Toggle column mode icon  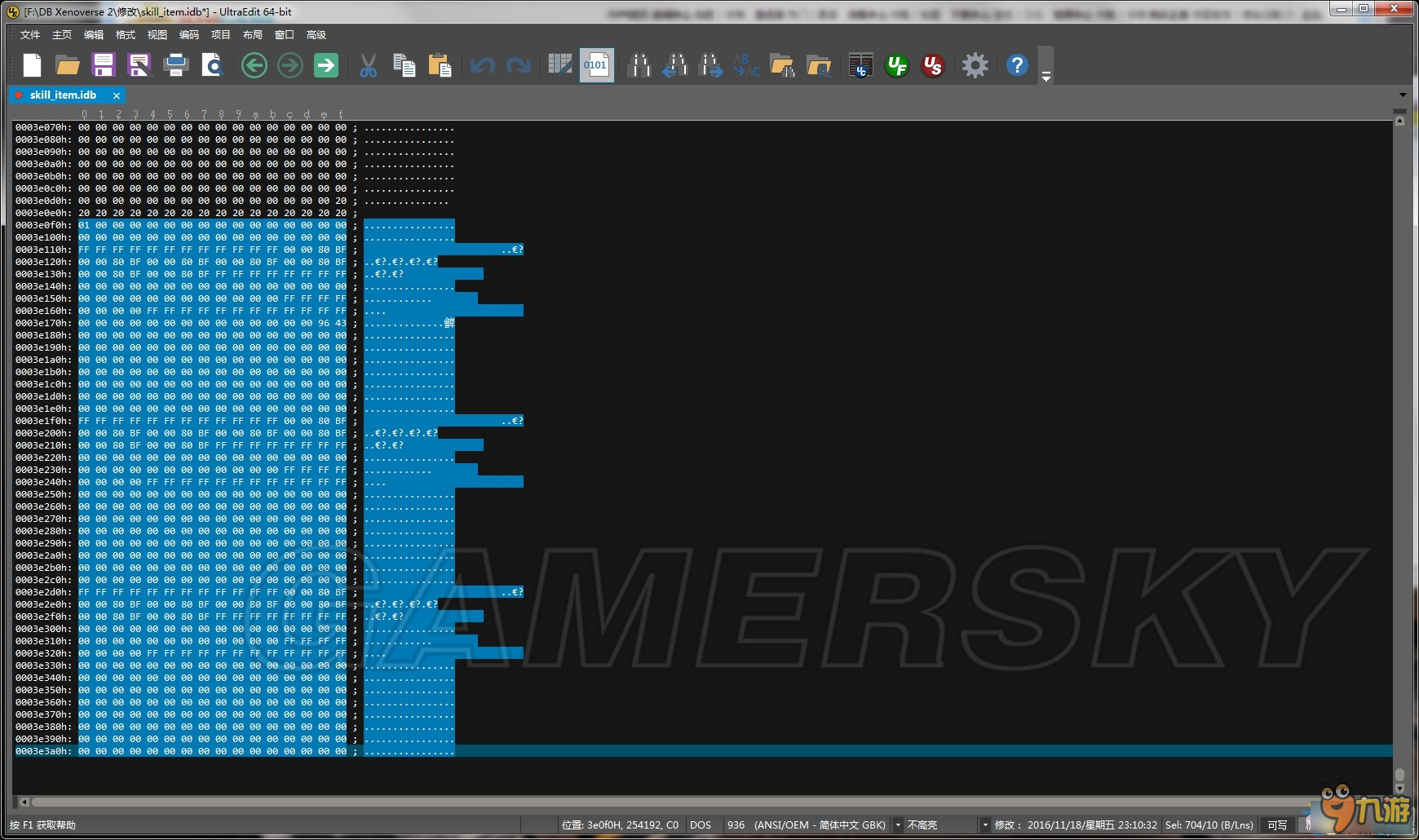pos(560,65)
